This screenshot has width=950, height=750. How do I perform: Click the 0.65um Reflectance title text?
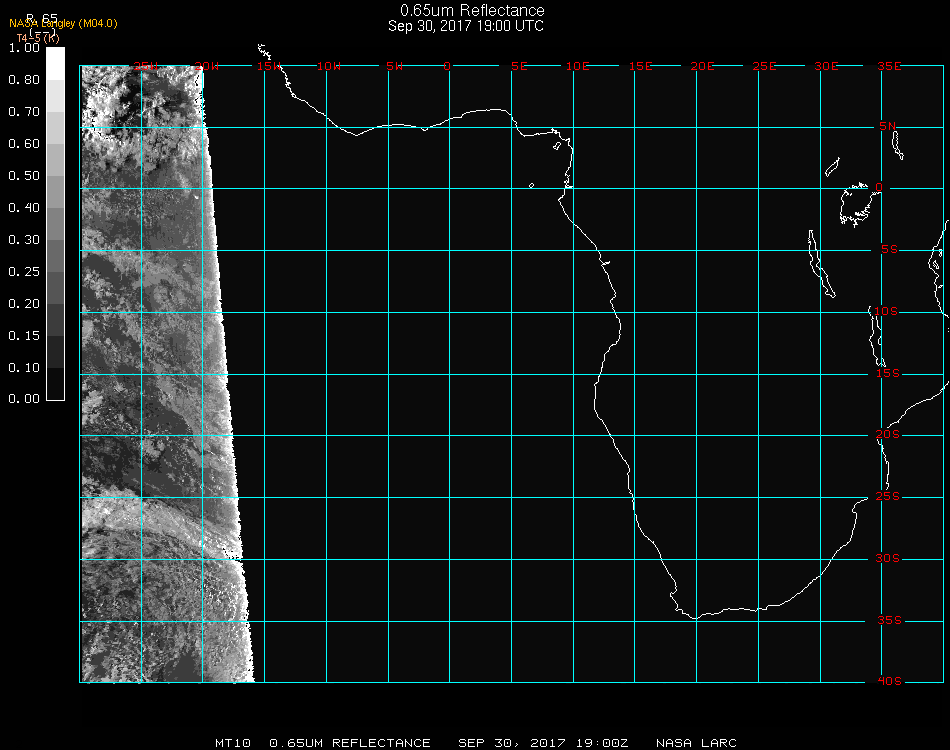pyautogui.click(x=472, y=11)
